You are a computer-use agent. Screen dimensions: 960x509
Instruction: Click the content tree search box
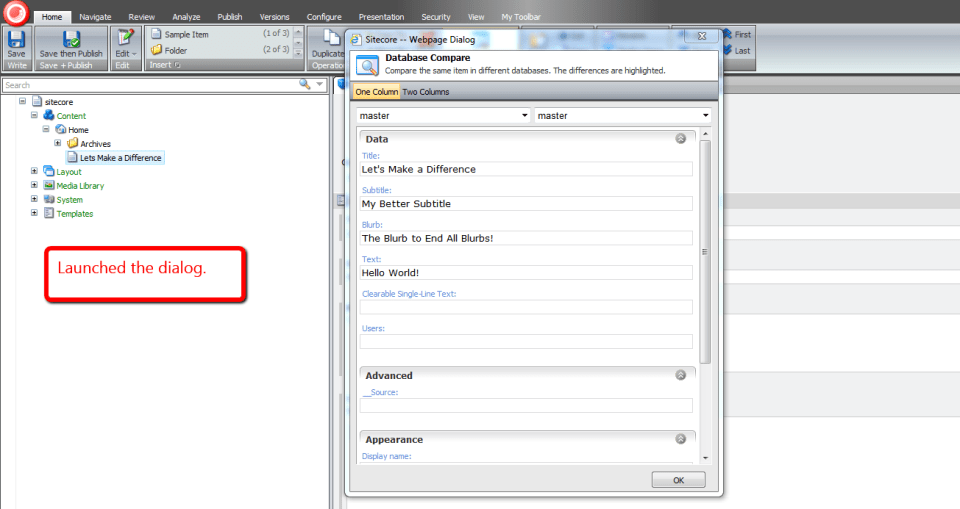coord(150,85)
